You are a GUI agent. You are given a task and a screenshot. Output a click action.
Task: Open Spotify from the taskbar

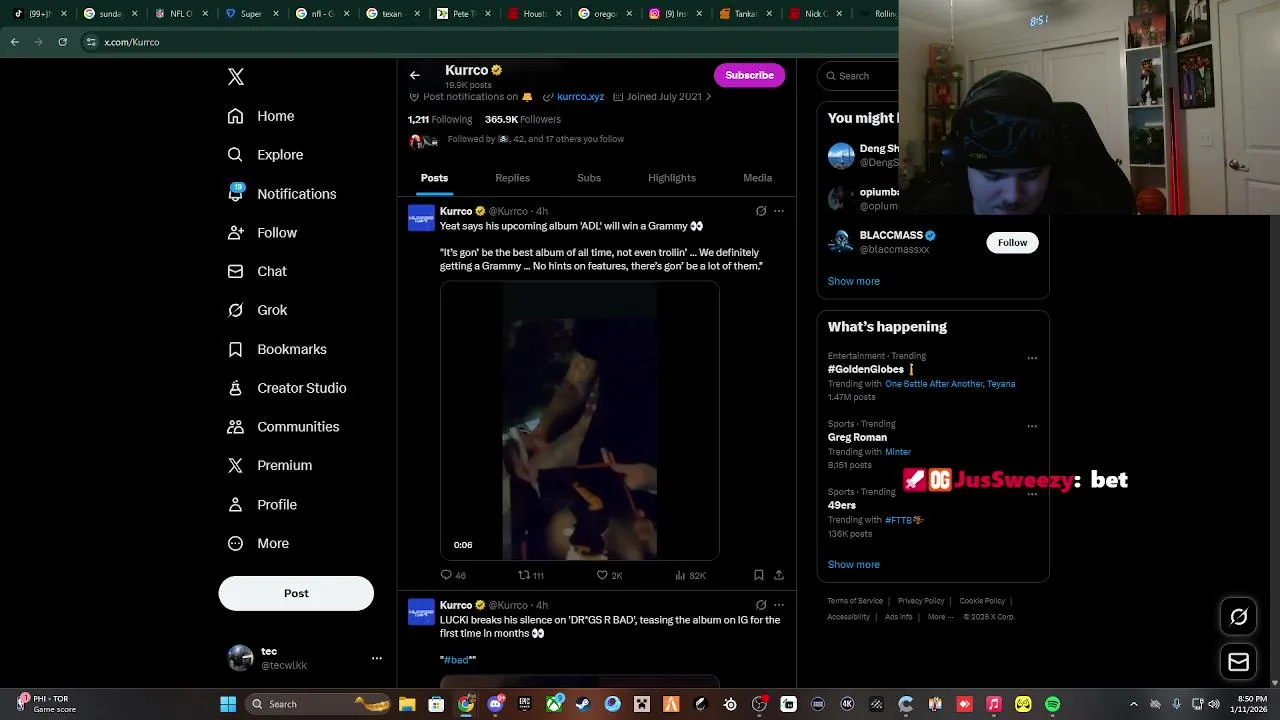pyautogui.click(x=1052, y=704)
